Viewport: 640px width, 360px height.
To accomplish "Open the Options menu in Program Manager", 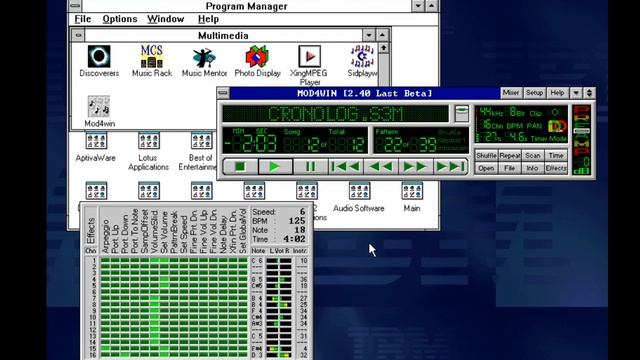I will (120, 19).
